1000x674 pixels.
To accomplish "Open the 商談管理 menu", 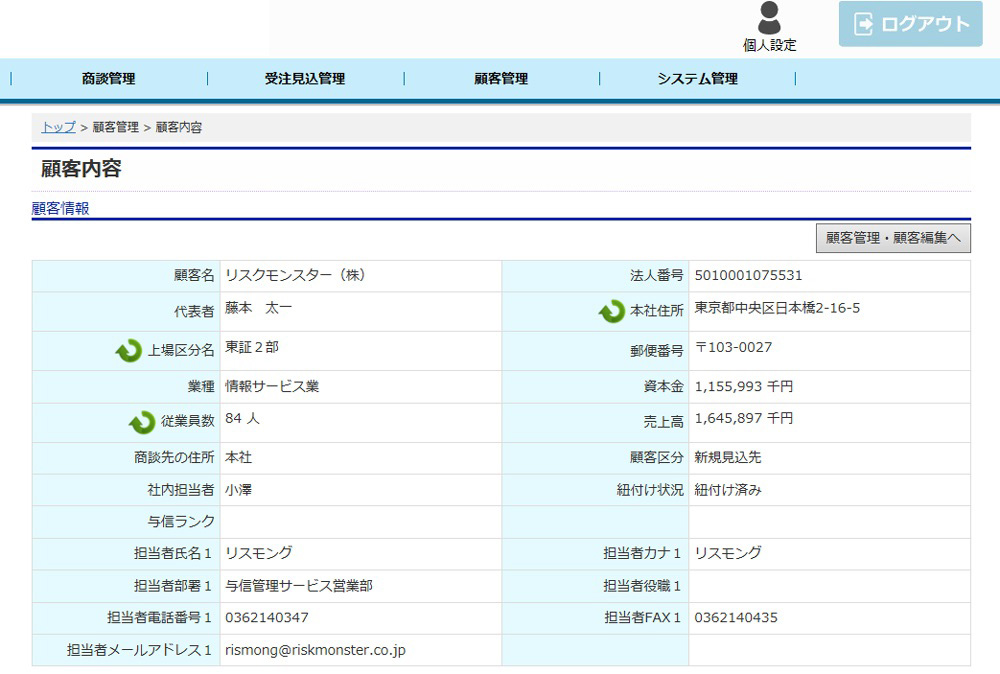I will coord(108,79).
